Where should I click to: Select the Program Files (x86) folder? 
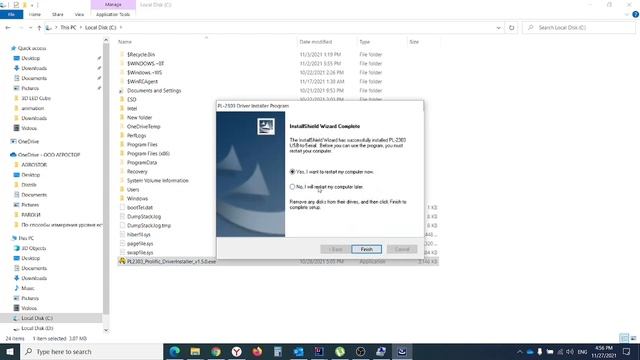[148, 153]
